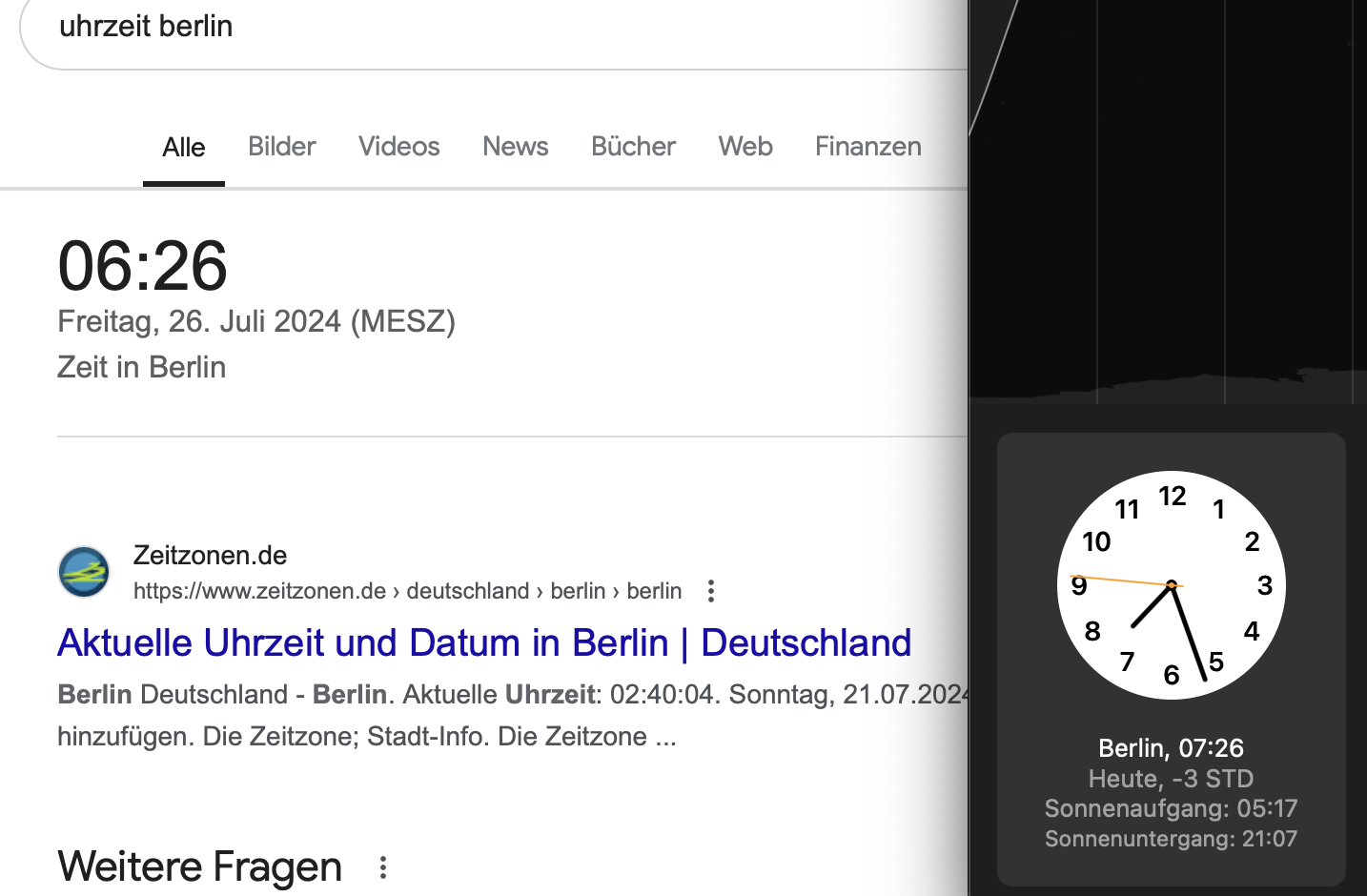Click the analog Berlin clock face widget
Viewport: 1367px width, 896px height.
pyautogui.click(x=1172, y=585)
